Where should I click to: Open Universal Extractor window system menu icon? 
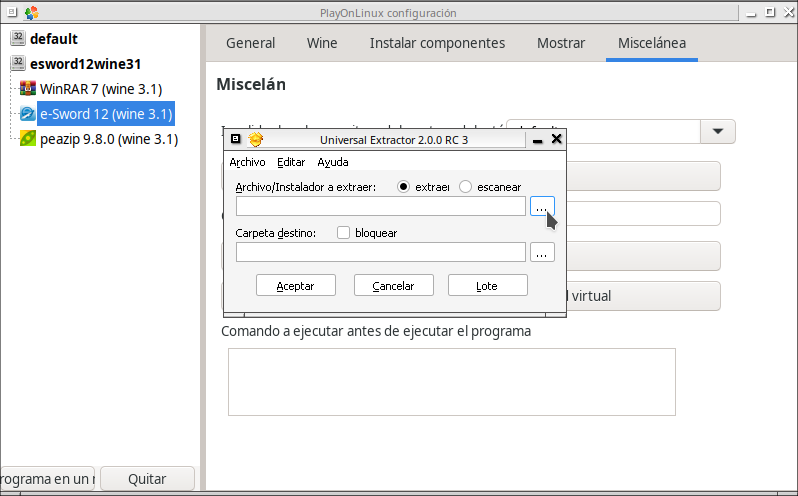(235, 139)
